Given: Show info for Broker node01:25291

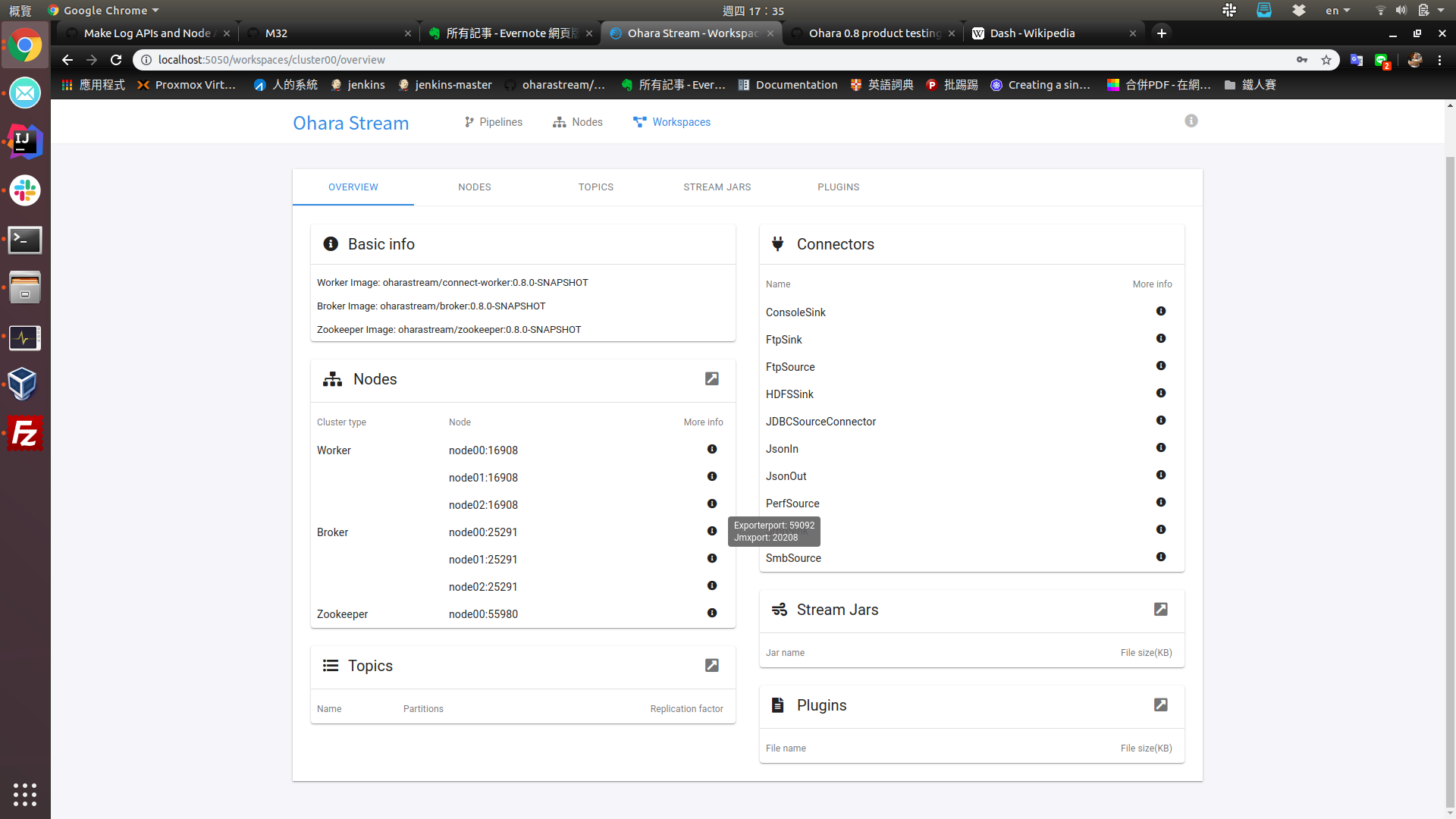Looking at the screenshot, I should click(x=712, y=559).
